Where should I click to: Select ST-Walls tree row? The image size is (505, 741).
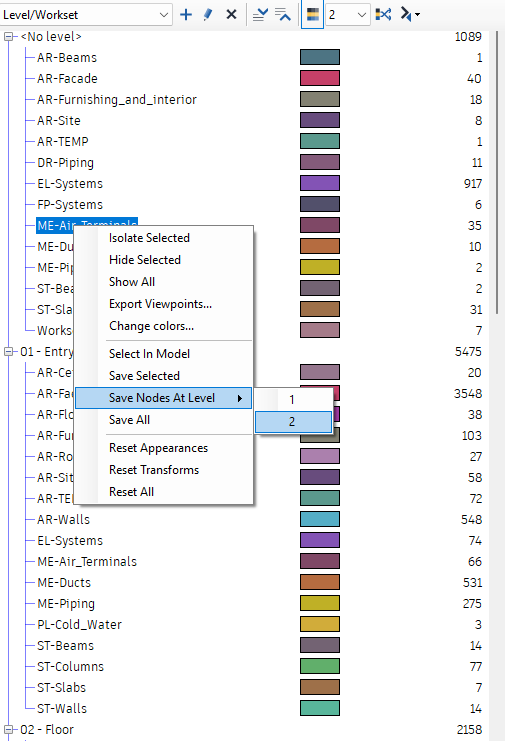pos(62,708)
